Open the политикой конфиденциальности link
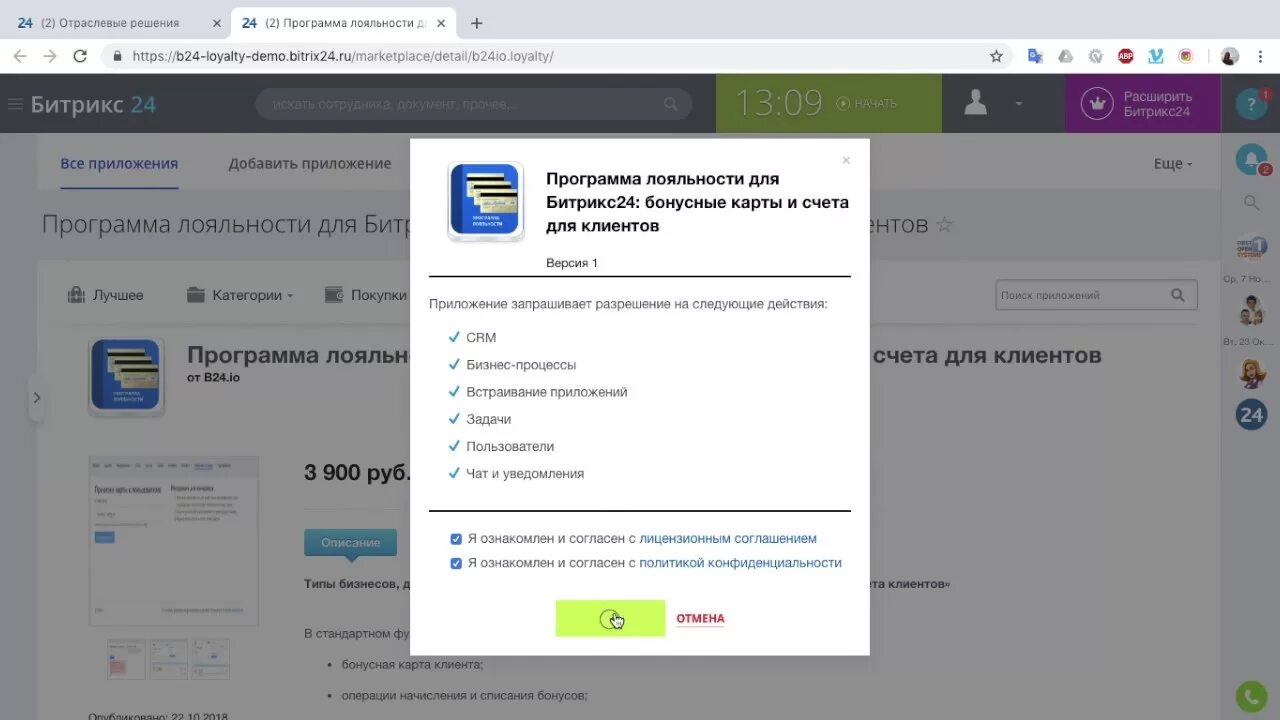The width and height of the screenshot is (1280, 720). [740, 563]
